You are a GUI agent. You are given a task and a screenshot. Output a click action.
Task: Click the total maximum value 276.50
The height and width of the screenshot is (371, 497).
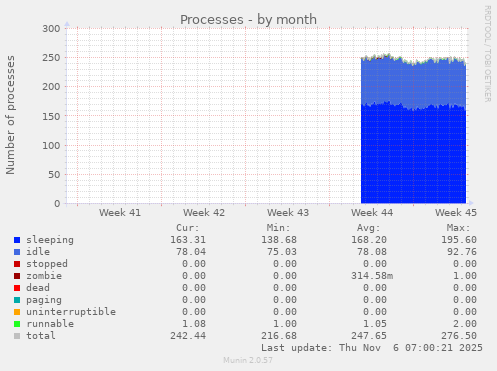[459, 336]
